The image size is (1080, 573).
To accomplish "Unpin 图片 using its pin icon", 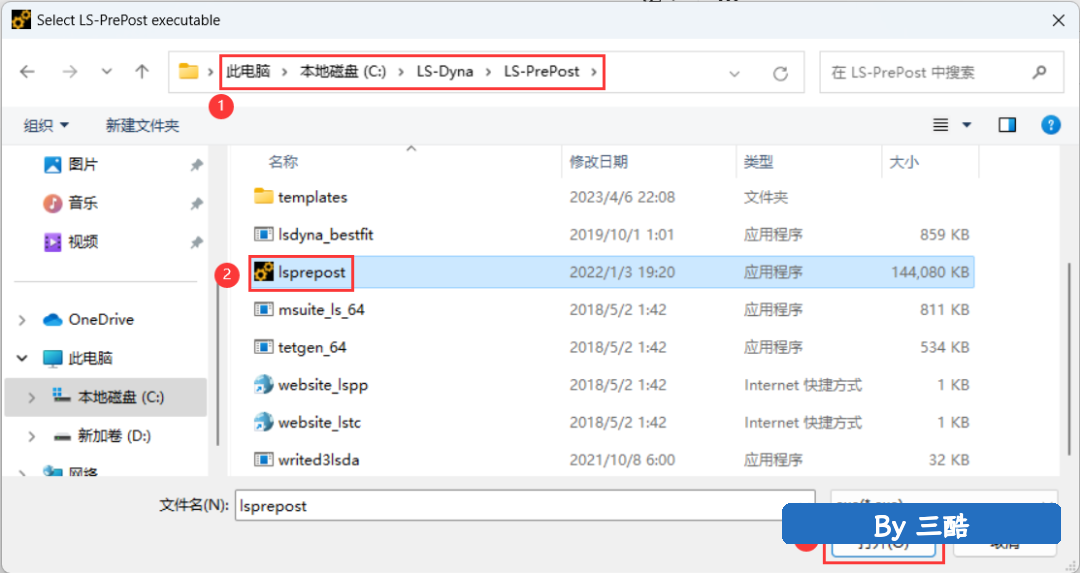I will point(197,165).
